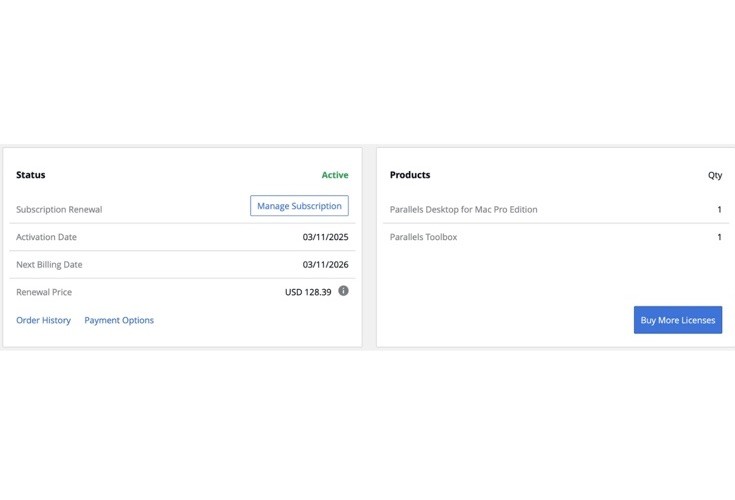Click Buy More Licenses button
Viewport: 735px width, 500px height.
pos(678,320)
